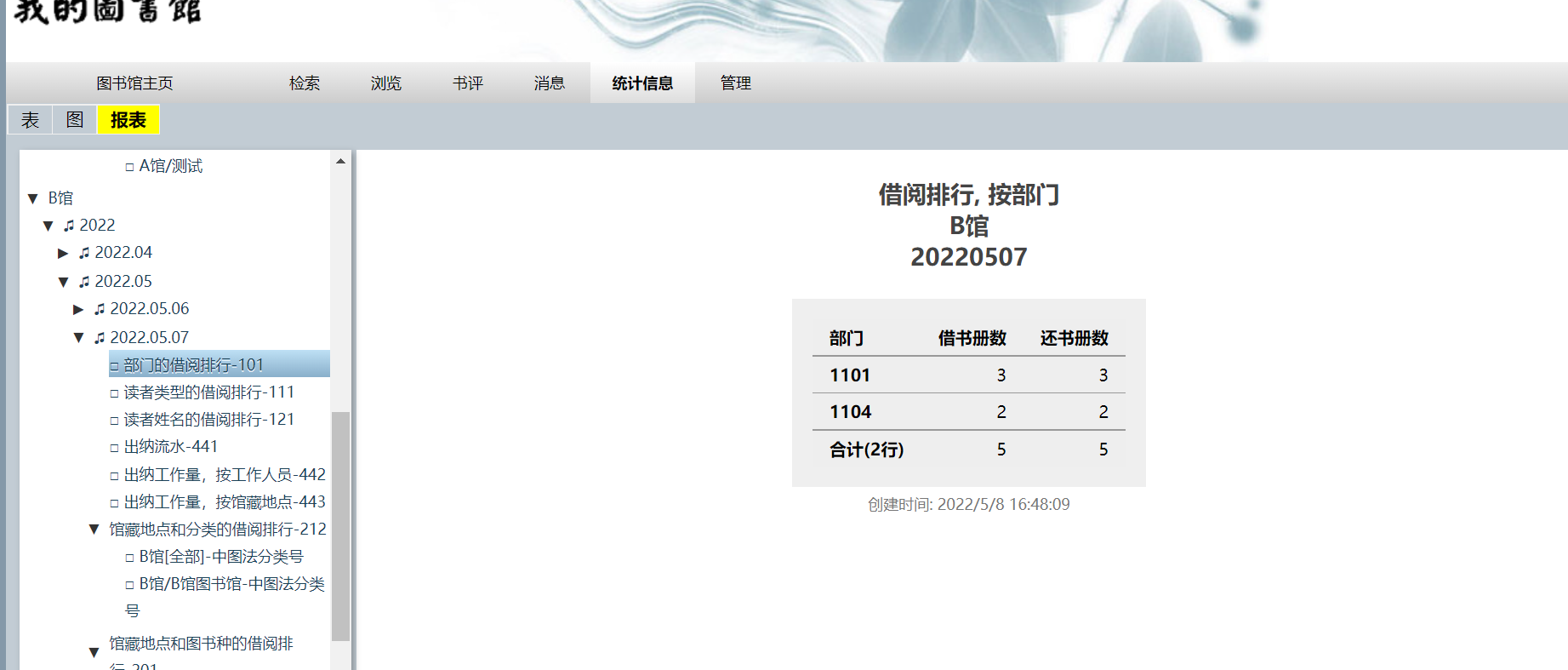
Task: Open B馆/B馆图书馆-中图法分类号 report
Action: point(225,597)
